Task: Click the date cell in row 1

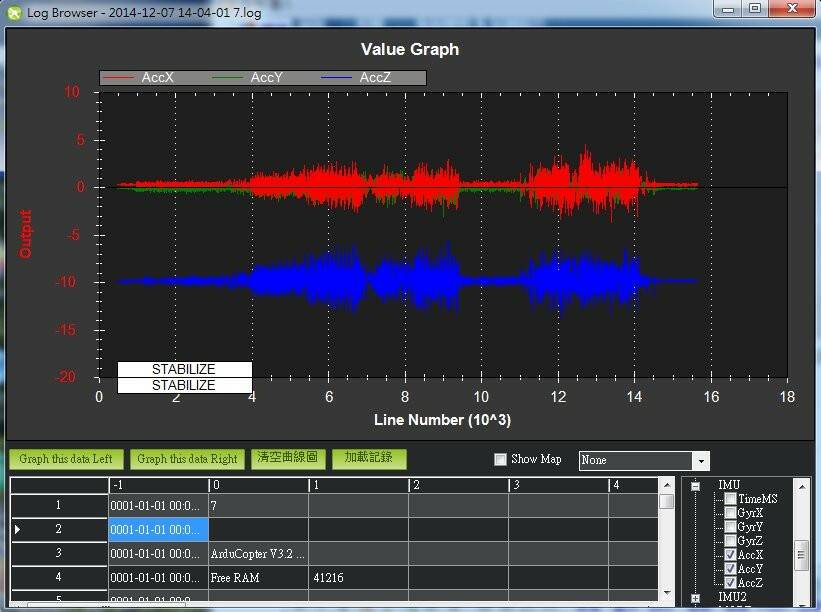Action: pyautogui.click(x=158, y=506)
